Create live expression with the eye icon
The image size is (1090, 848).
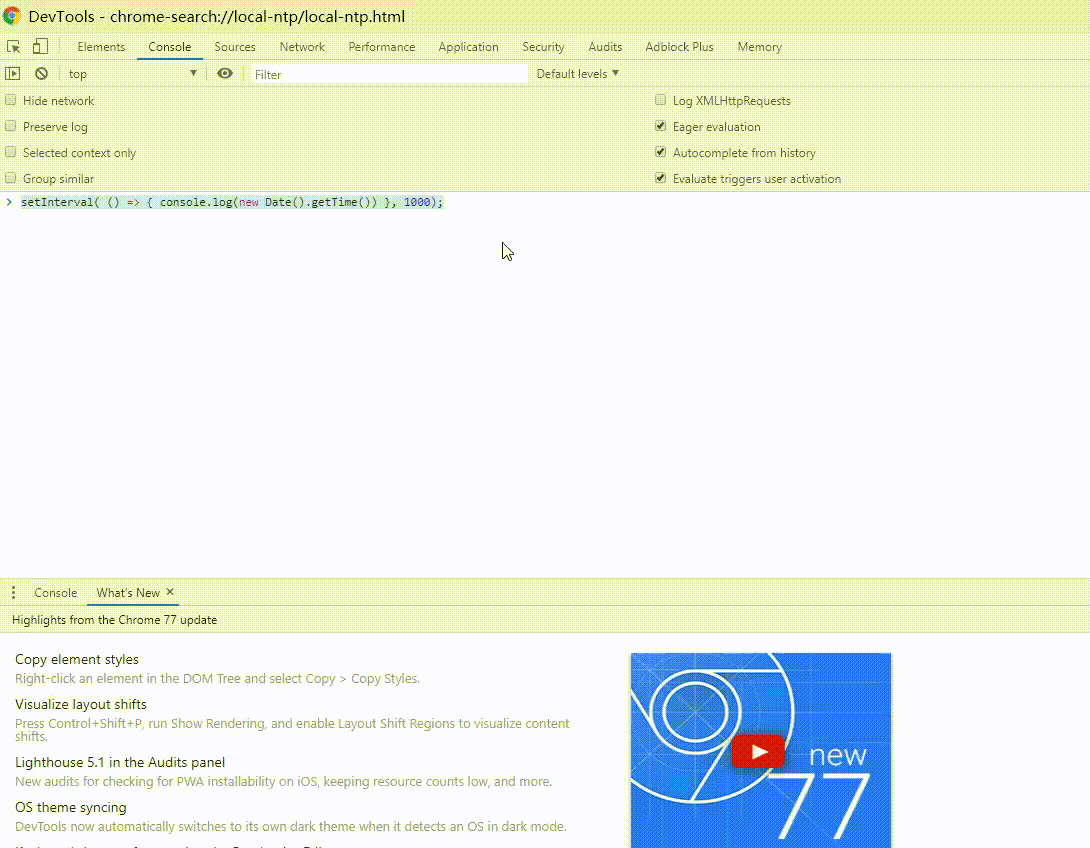coord(225,74)
